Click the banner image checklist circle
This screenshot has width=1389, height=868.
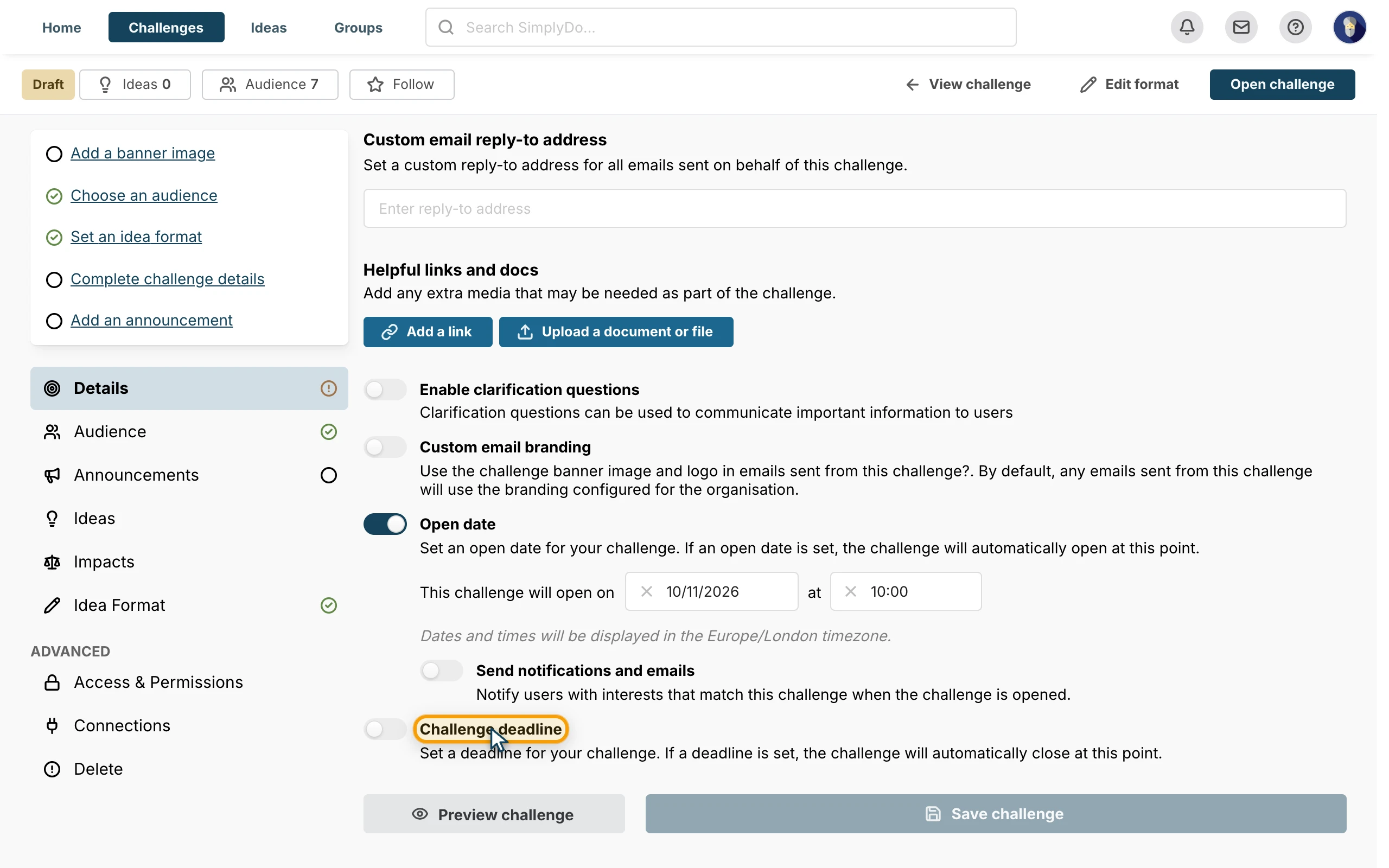54,154
